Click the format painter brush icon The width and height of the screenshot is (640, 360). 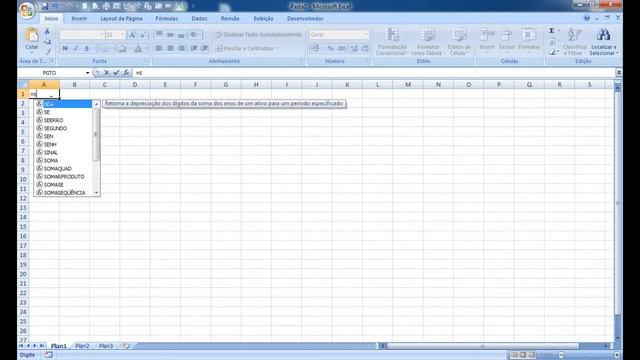pos(48,51)
